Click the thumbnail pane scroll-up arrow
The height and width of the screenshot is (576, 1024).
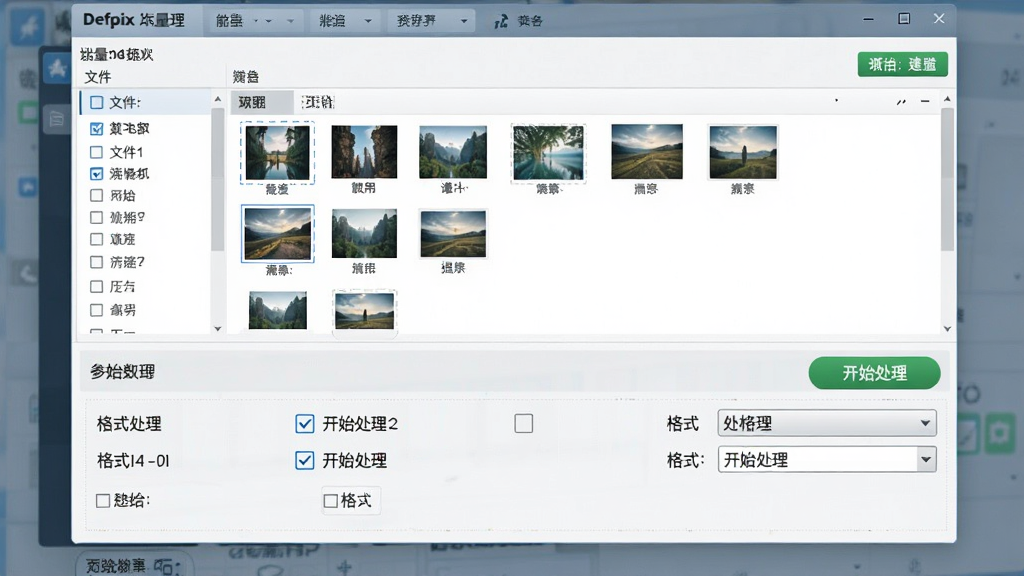(947, 99)
